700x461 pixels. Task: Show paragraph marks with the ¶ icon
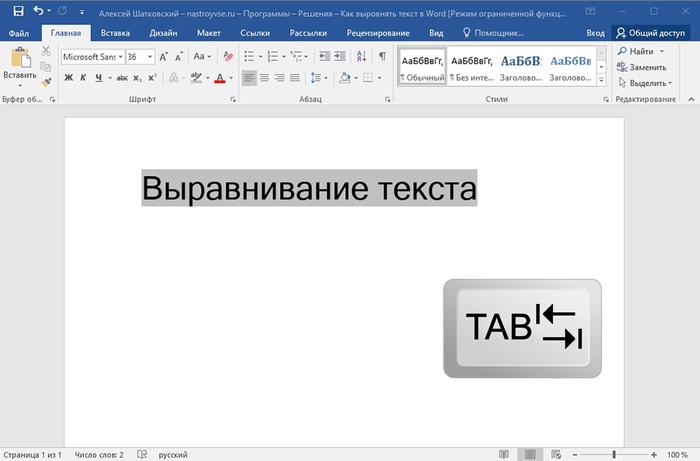(x=381, y=56)
